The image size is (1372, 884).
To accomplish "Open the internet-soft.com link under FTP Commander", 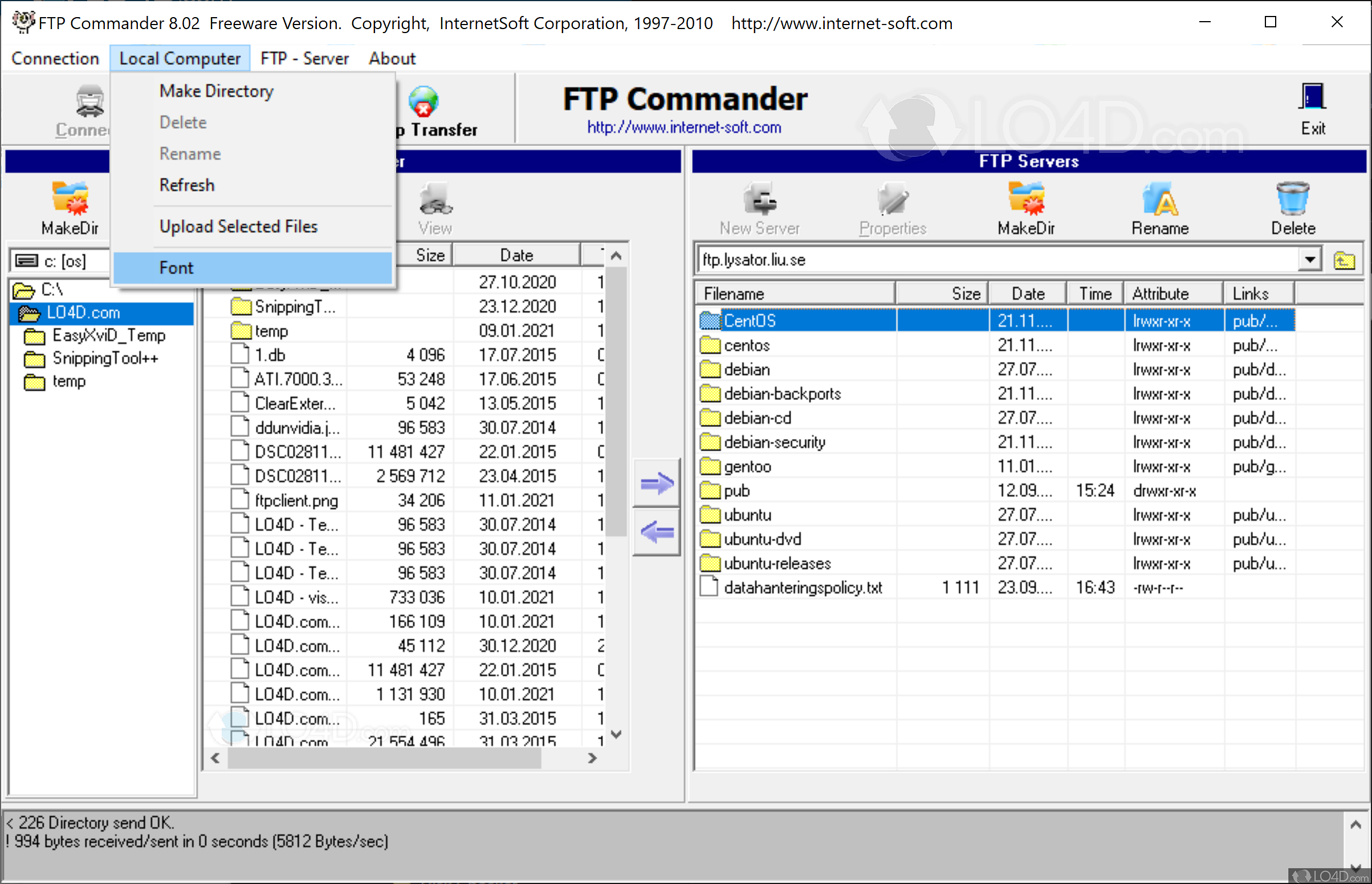I will (x=683, y=127).
